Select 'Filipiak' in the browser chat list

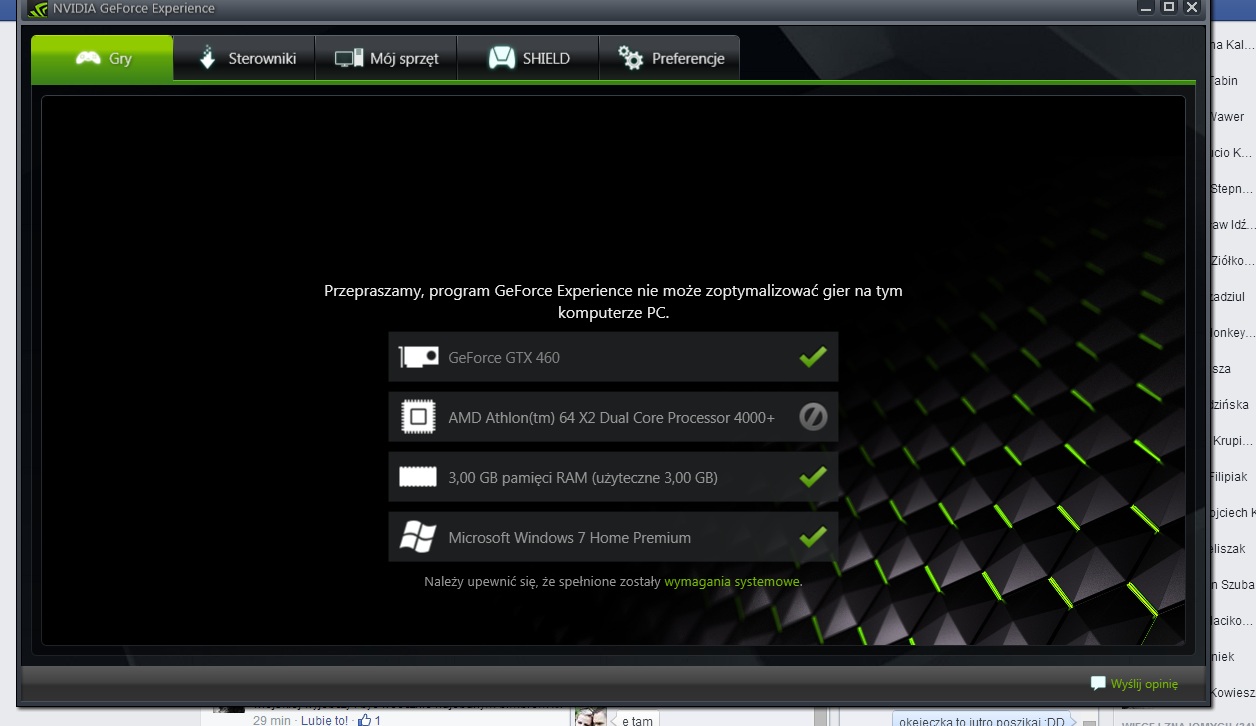pos(1229,476)
